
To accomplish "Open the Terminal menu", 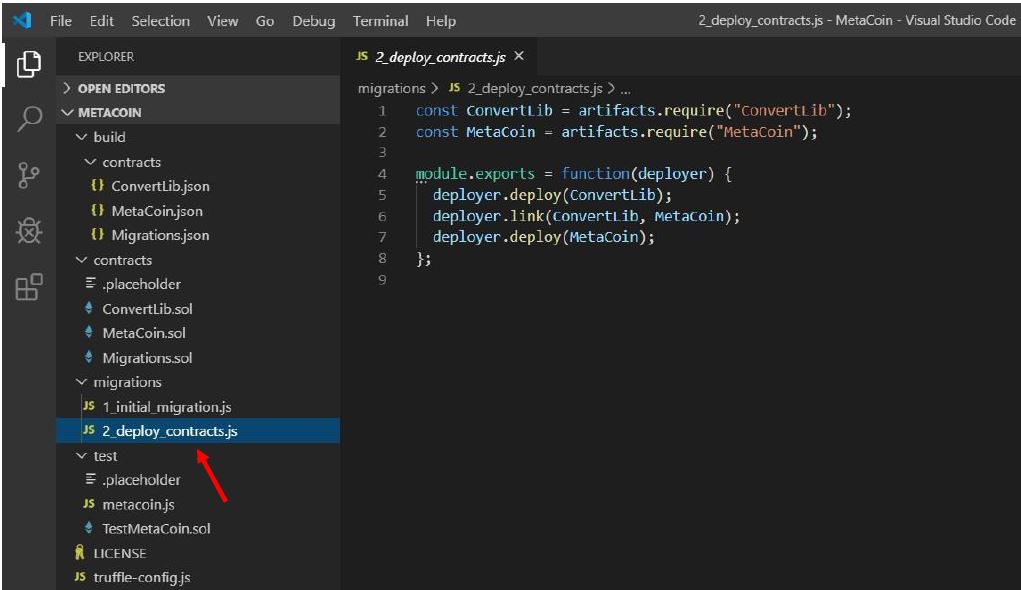I will [380, 21].
